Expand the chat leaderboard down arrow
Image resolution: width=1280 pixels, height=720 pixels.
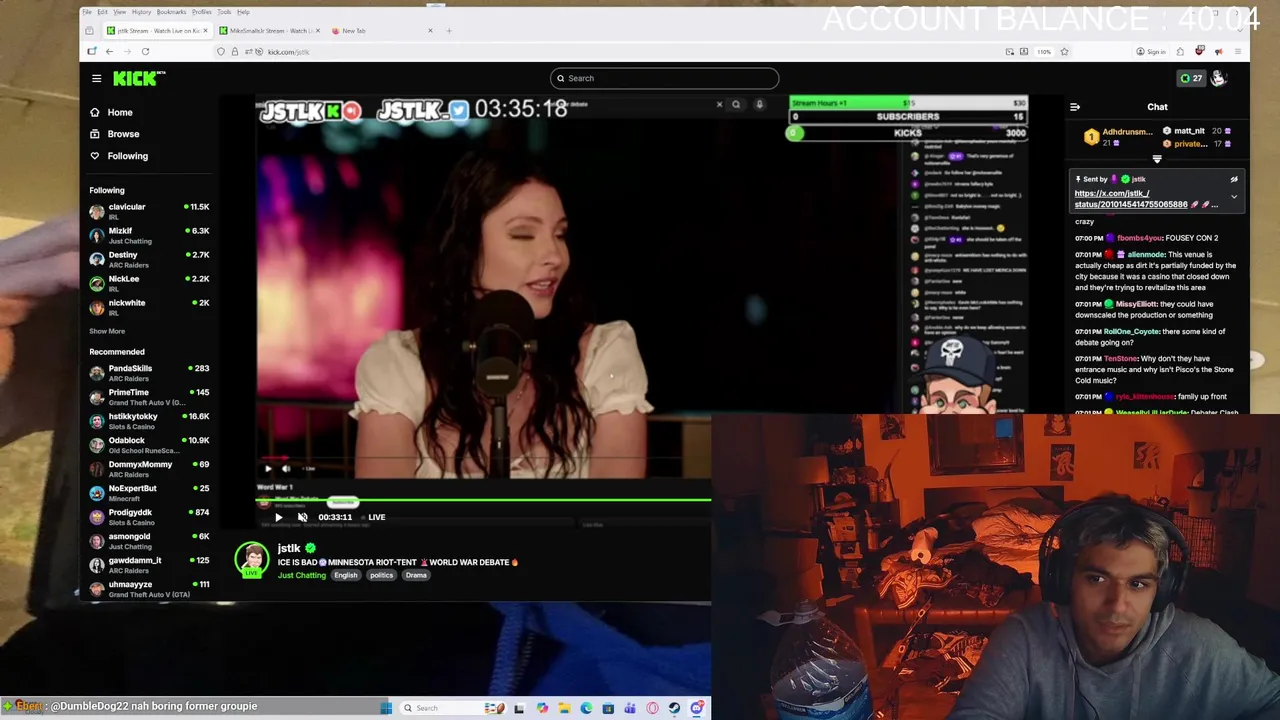(1157, 159)
